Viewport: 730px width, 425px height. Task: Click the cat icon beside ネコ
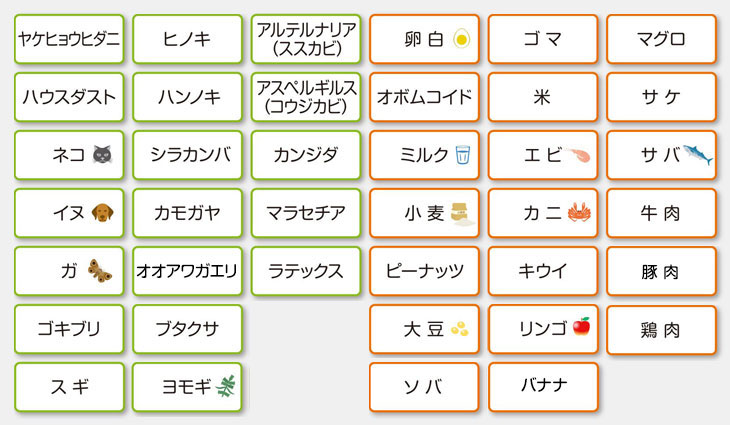pos(102,155)
